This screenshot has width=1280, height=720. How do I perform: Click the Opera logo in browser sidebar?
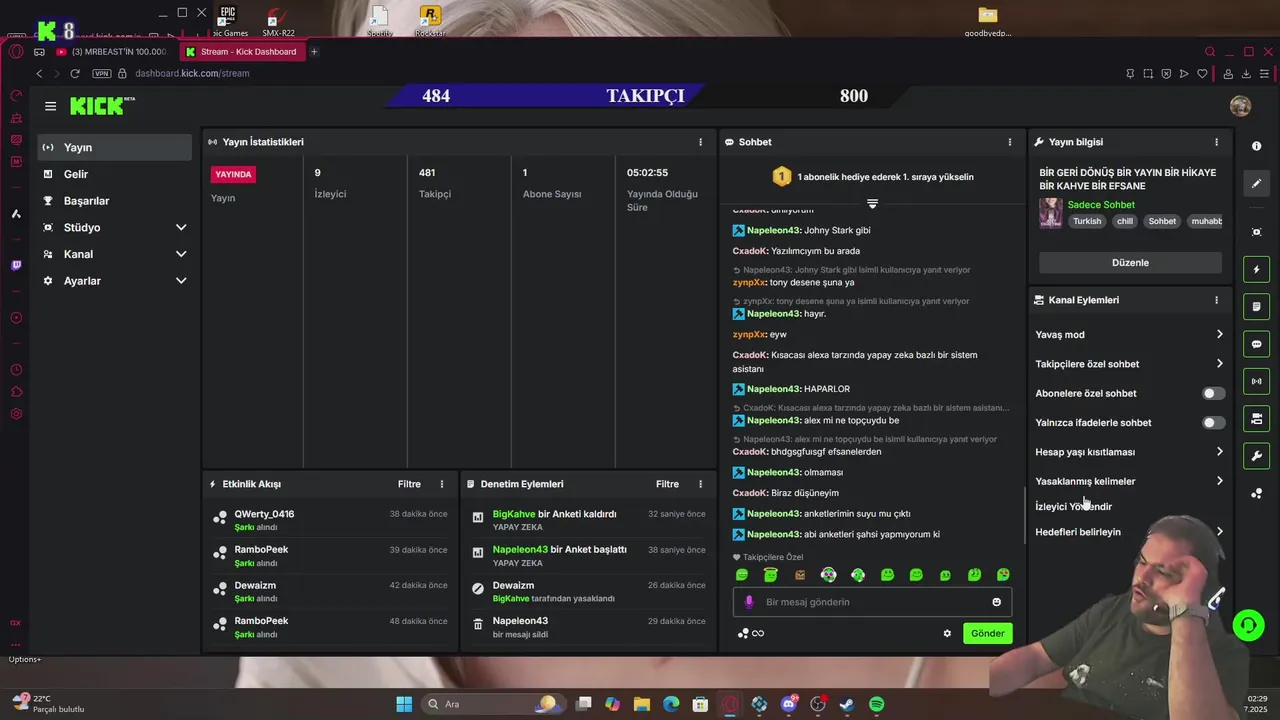pos(16,52)
